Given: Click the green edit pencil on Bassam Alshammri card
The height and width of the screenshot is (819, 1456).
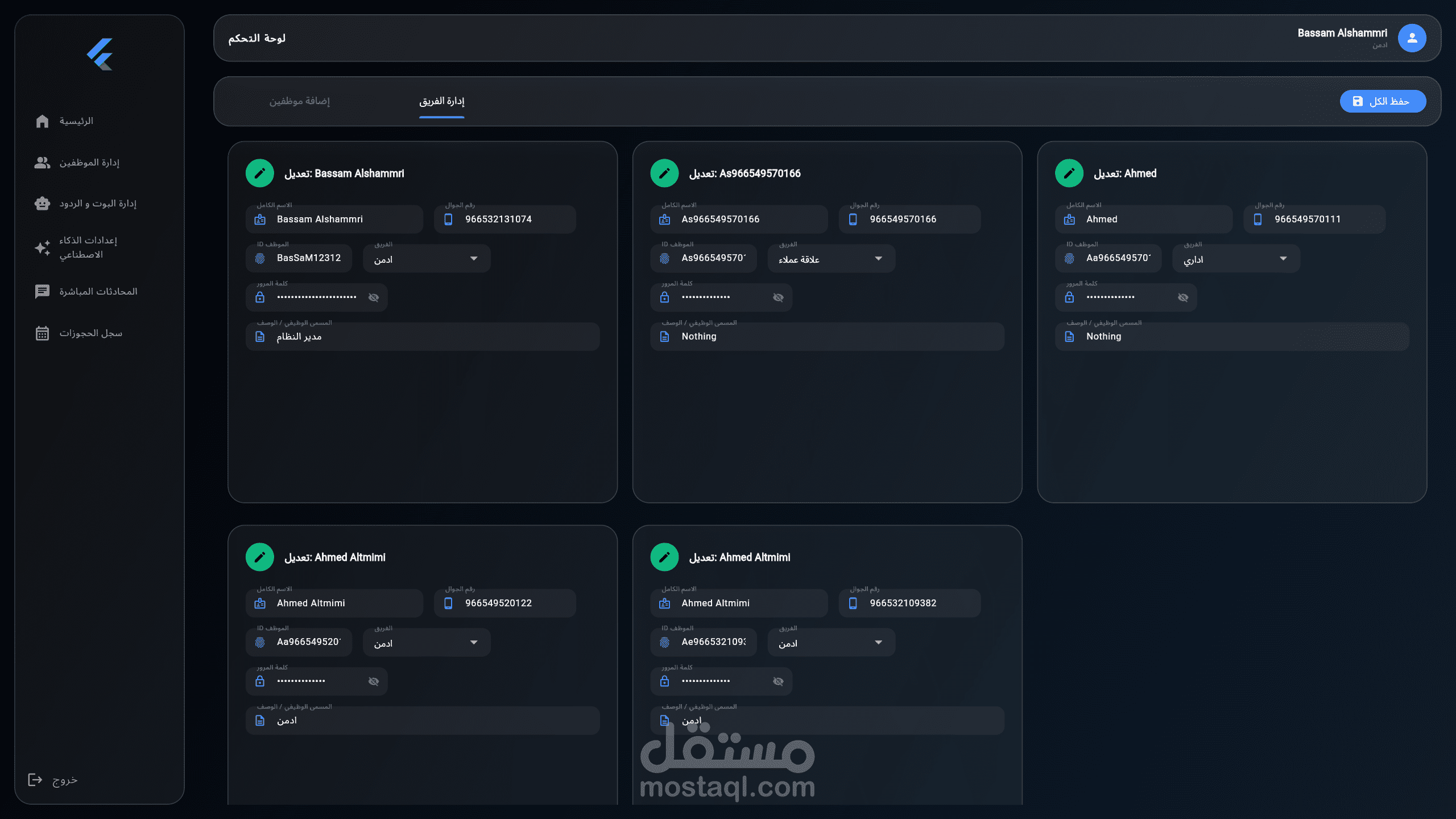Looking at the screenshot, I should [259, 173].
